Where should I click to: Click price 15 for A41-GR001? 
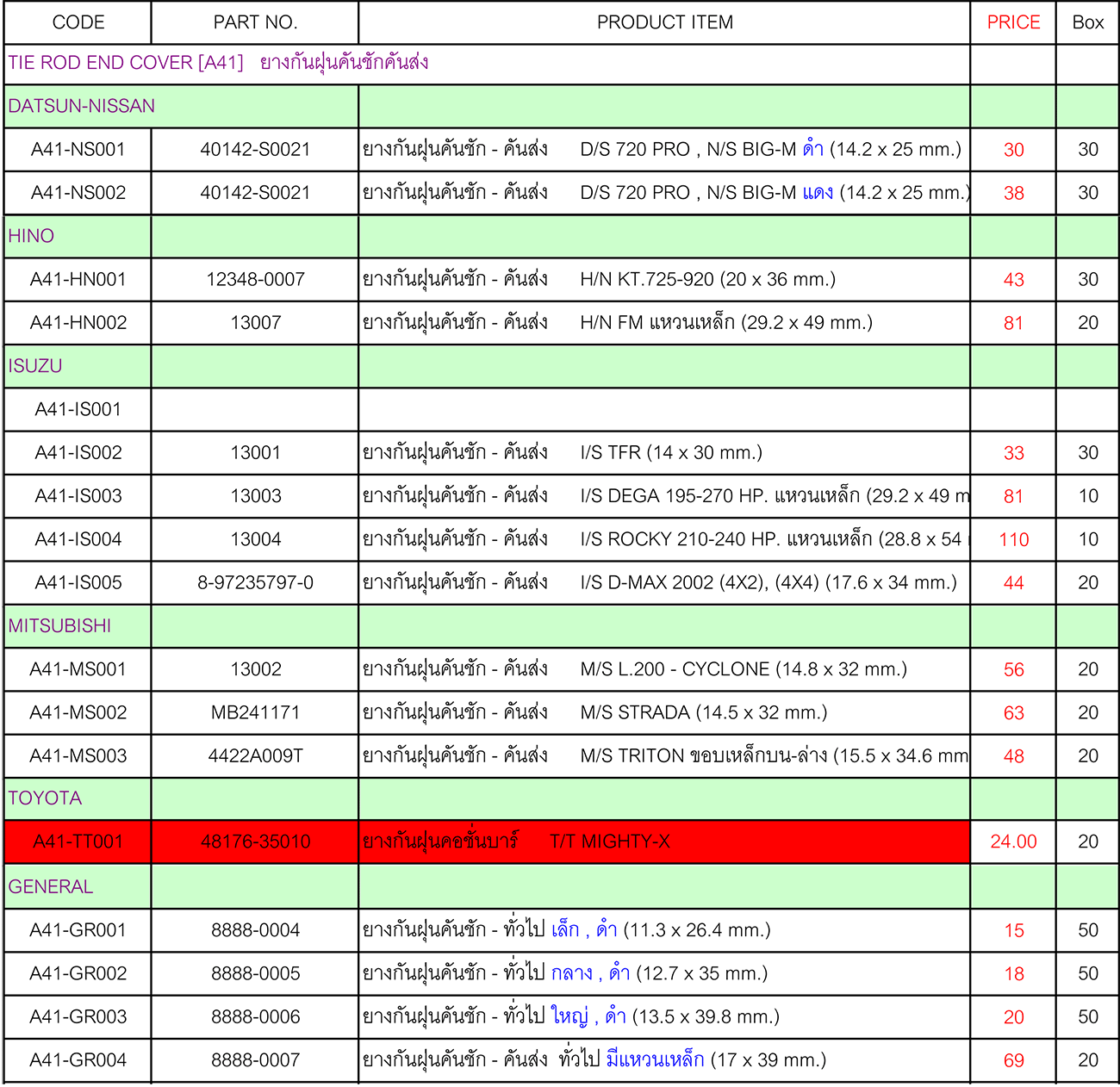(1013, 931)
